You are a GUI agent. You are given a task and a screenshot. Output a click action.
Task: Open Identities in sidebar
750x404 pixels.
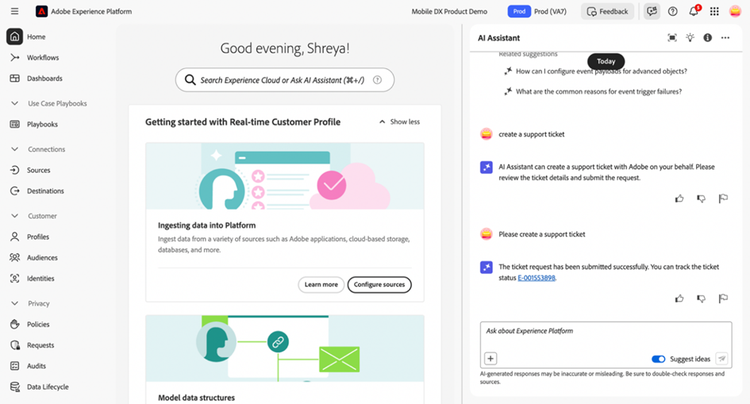coord(32,278)
